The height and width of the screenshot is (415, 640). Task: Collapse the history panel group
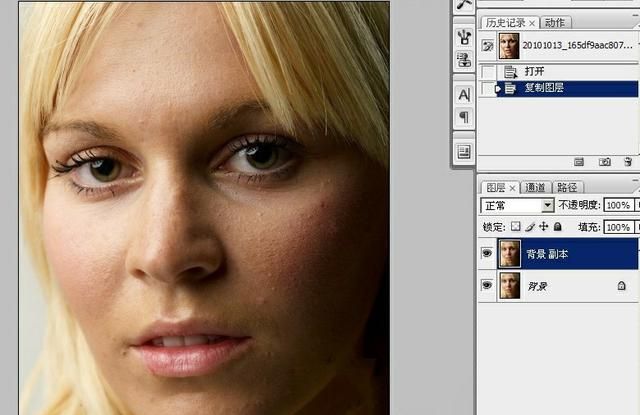(x=636, y=15)
